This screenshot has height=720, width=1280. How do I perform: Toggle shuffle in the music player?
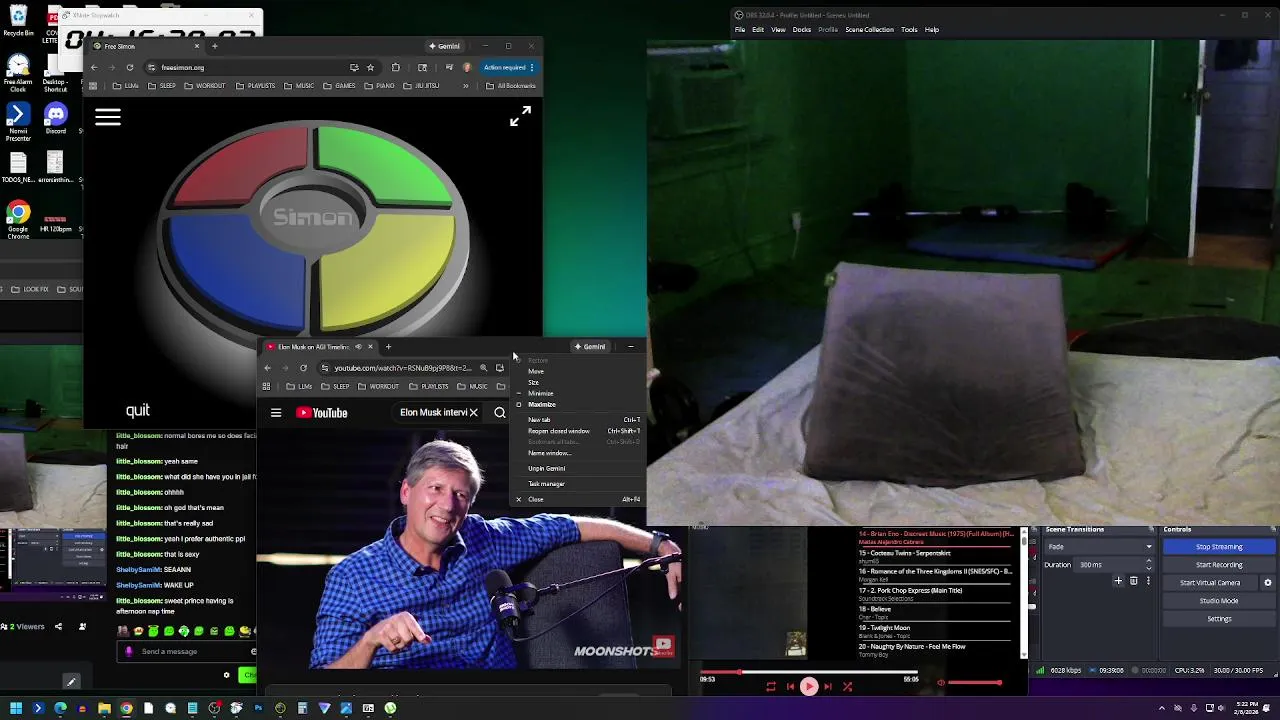point(847,687)
